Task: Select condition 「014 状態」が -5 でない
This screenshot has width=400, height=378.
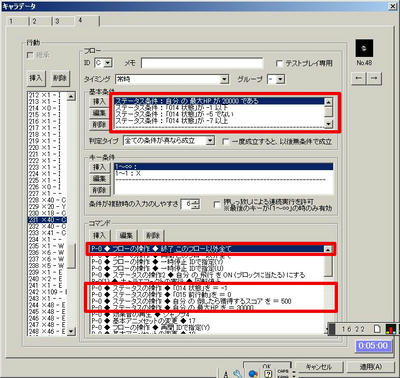Action: point(219,114)
